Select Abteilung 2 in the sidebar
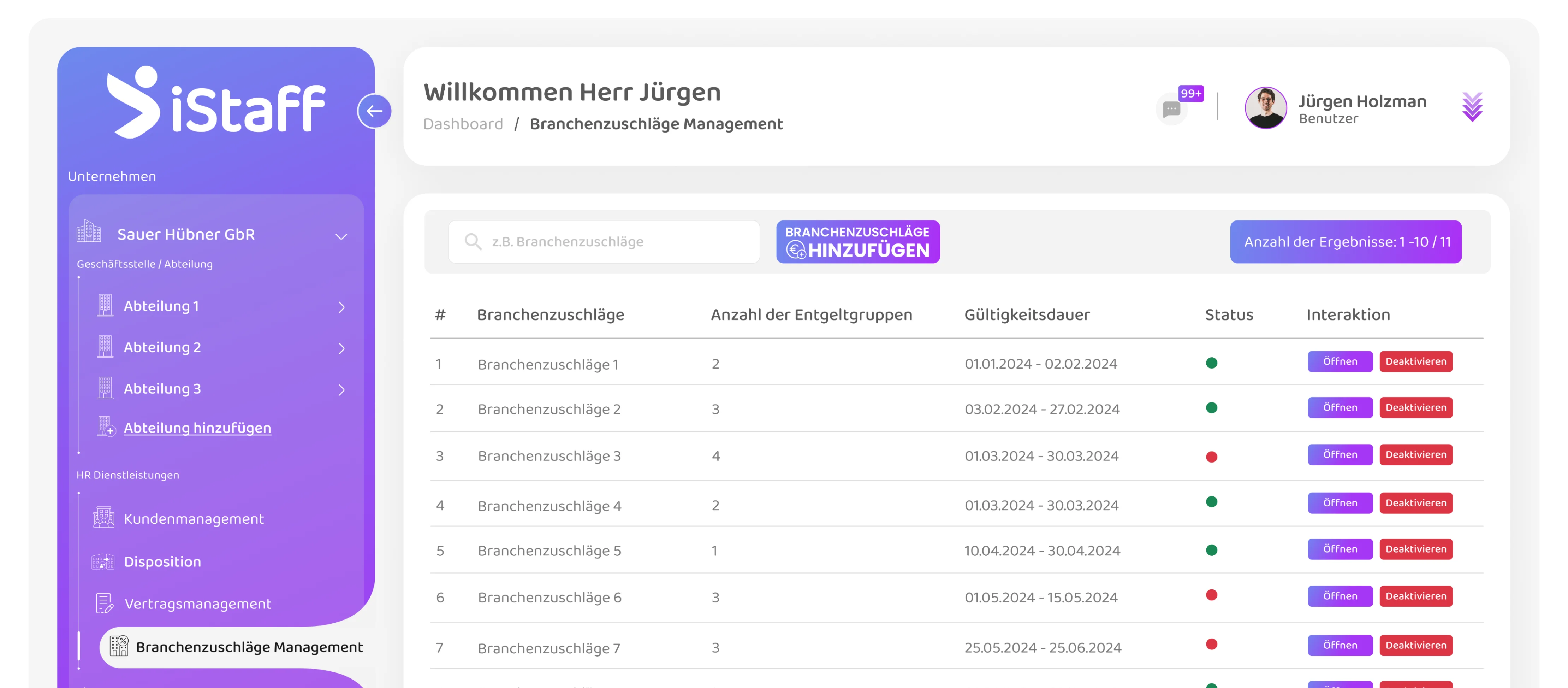Image resolution: width=1568 pixels, height=688 pixels. (162, 347)
